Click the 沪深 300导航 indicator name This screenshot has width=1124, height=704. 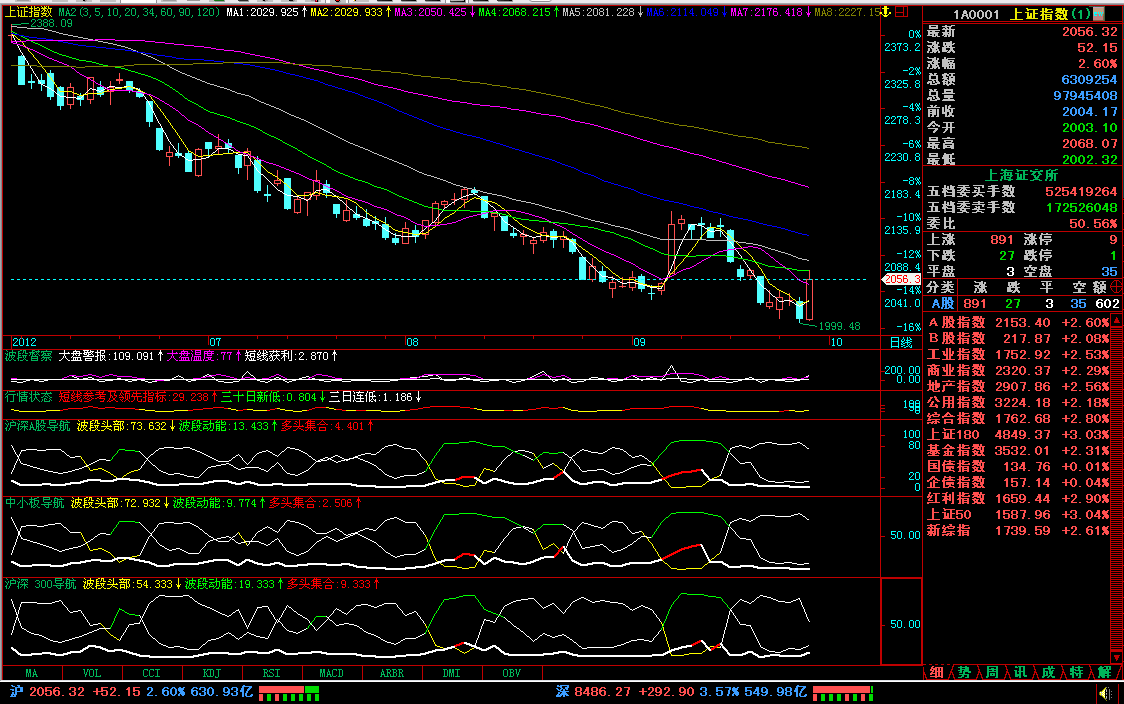coord(40,584)
